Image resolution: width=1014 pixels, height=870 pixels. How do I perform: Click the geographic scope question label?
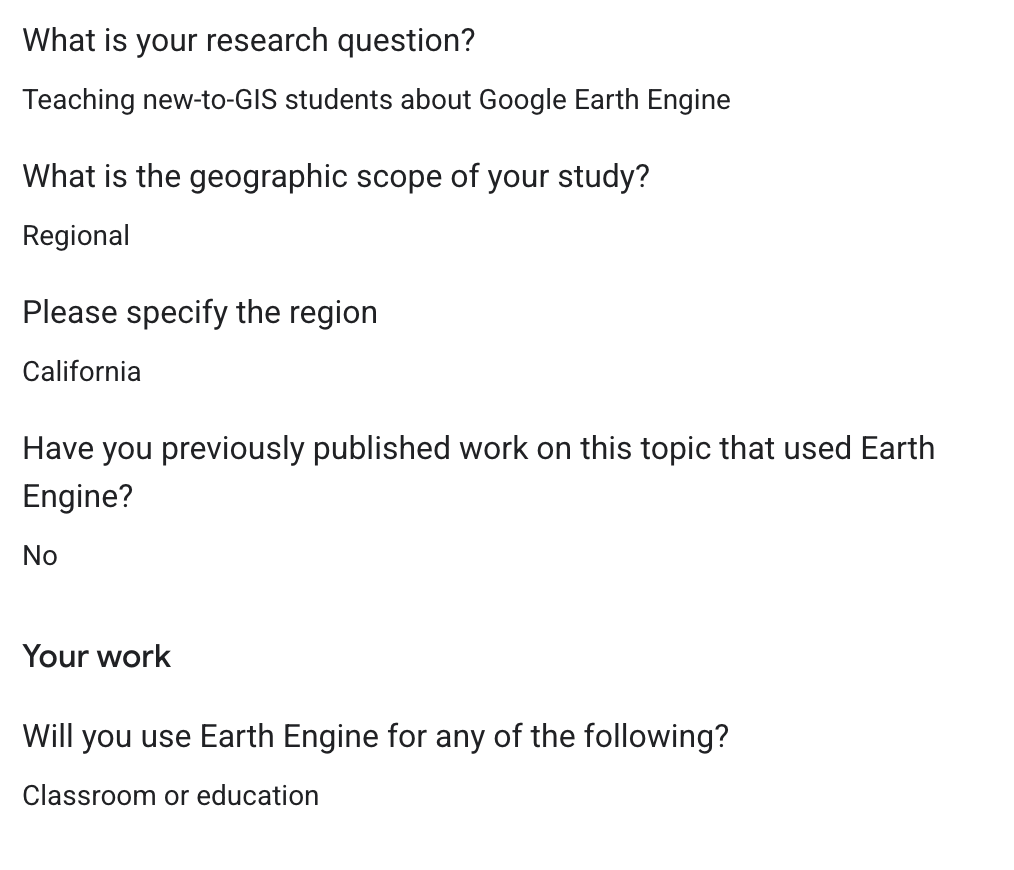click(335, 177)
